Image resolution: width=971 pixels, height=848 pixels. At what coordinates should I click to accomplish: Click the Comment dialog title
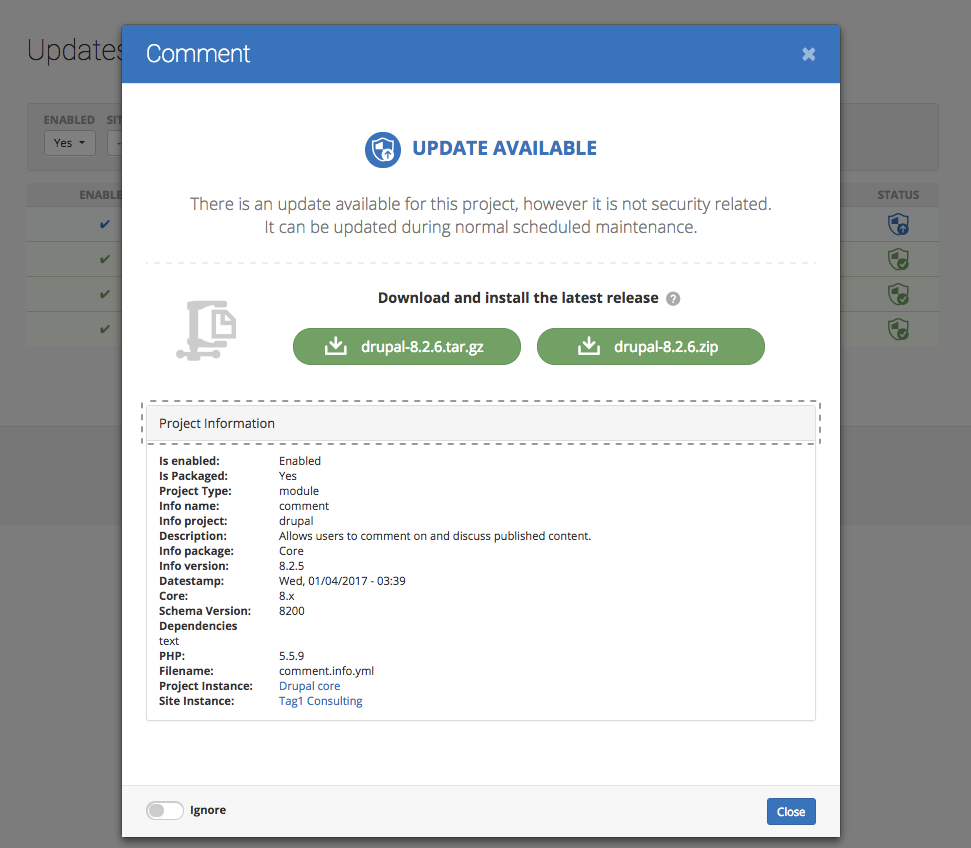tap(198, 54)
